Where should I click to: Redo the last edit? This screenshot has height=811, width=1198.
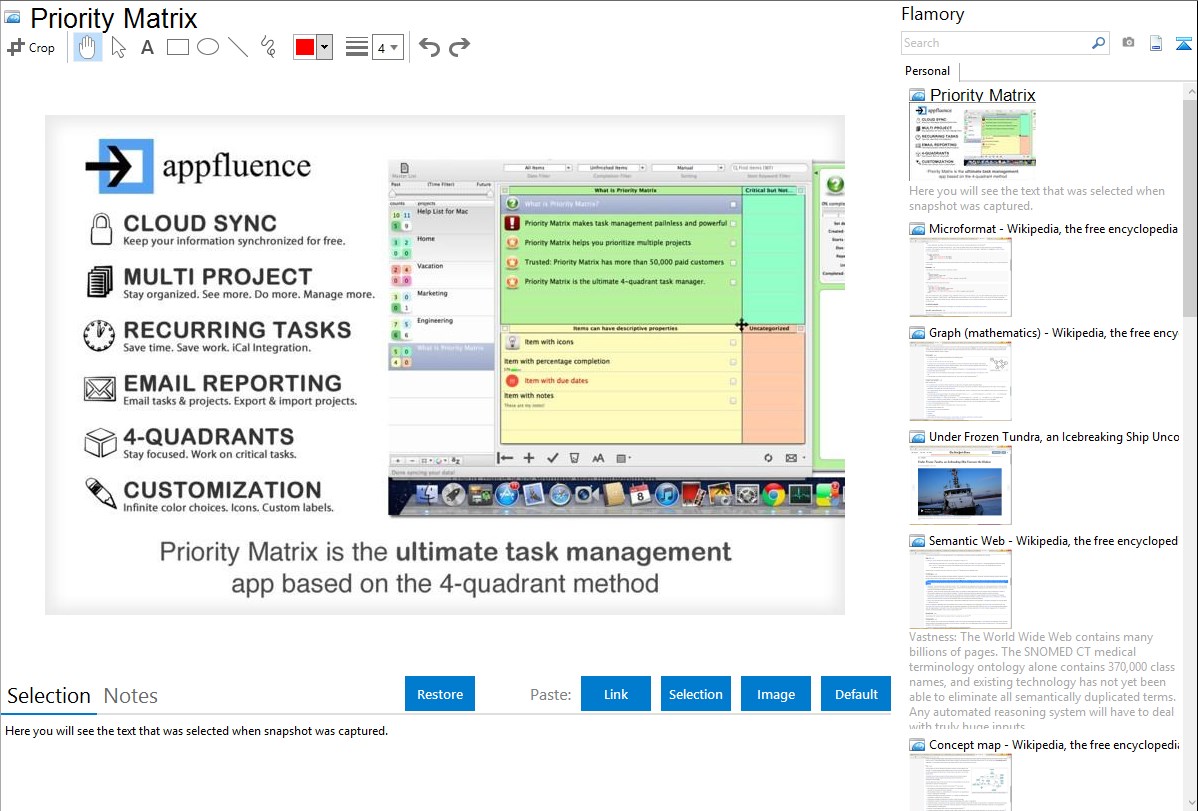click(x=459, y=47)
